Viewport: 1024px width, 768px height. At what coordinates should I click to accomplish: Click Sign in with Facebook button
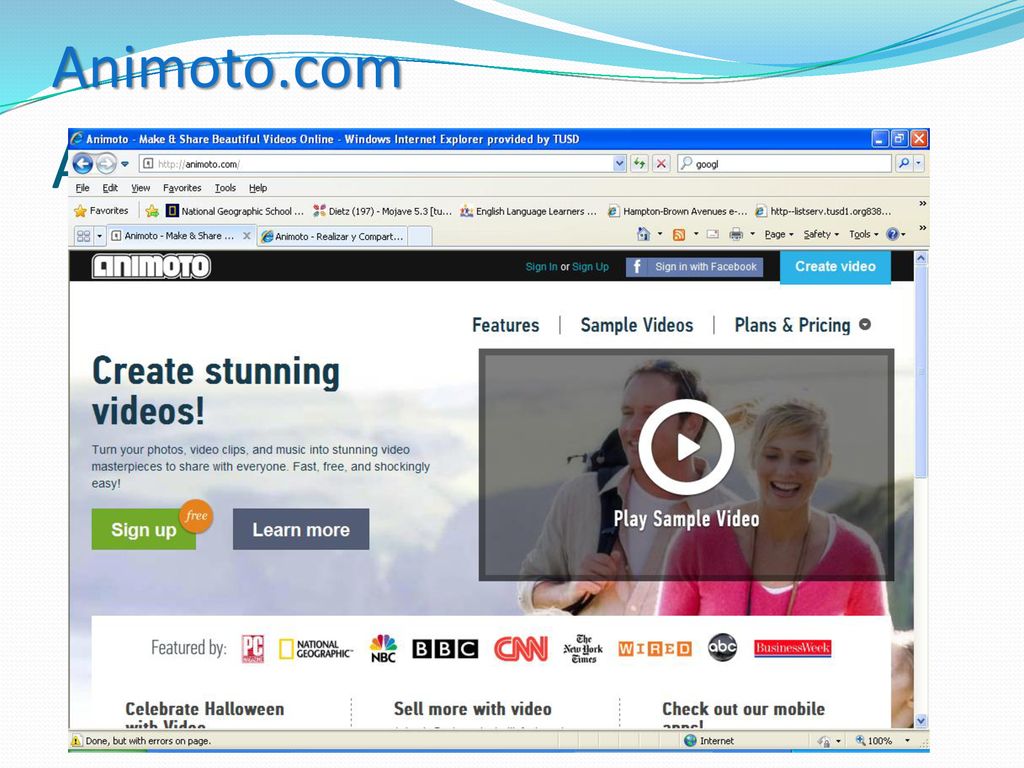tap(694, 266)
